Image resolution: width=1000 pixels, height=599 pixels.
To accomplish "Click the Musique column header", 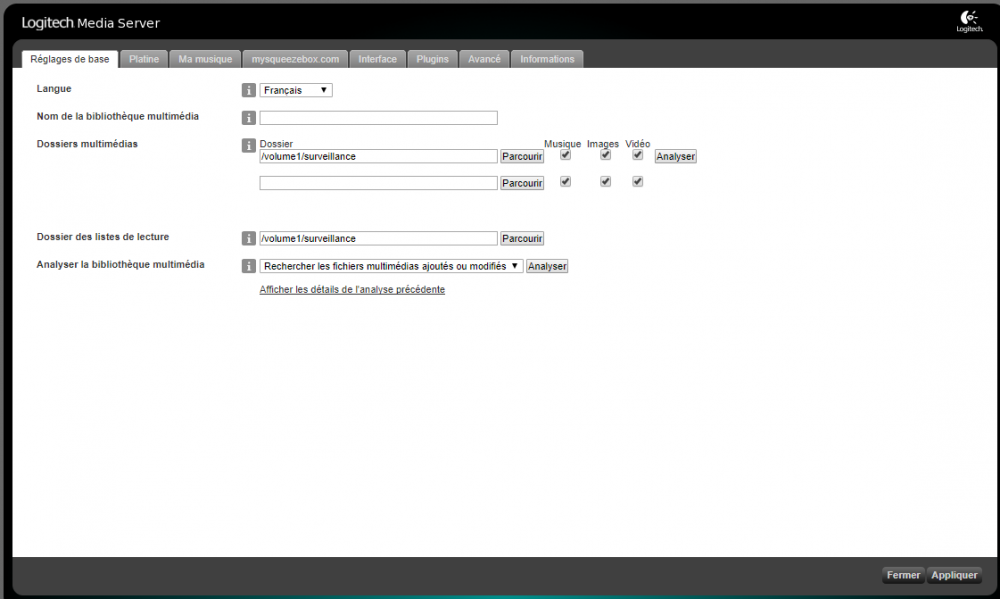I will coord(562,144).
